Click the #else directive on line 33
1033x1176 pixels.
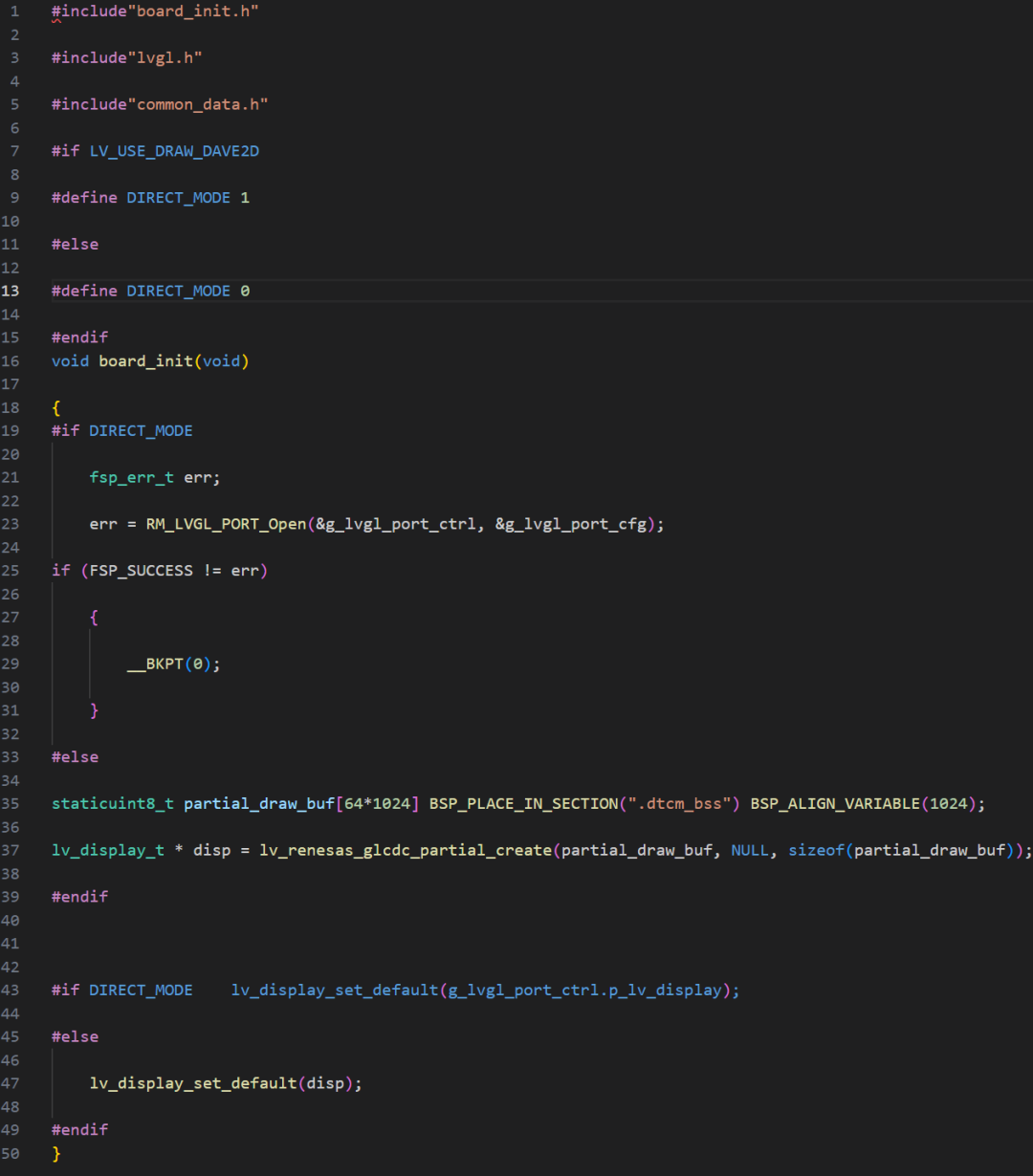(76, 757)
